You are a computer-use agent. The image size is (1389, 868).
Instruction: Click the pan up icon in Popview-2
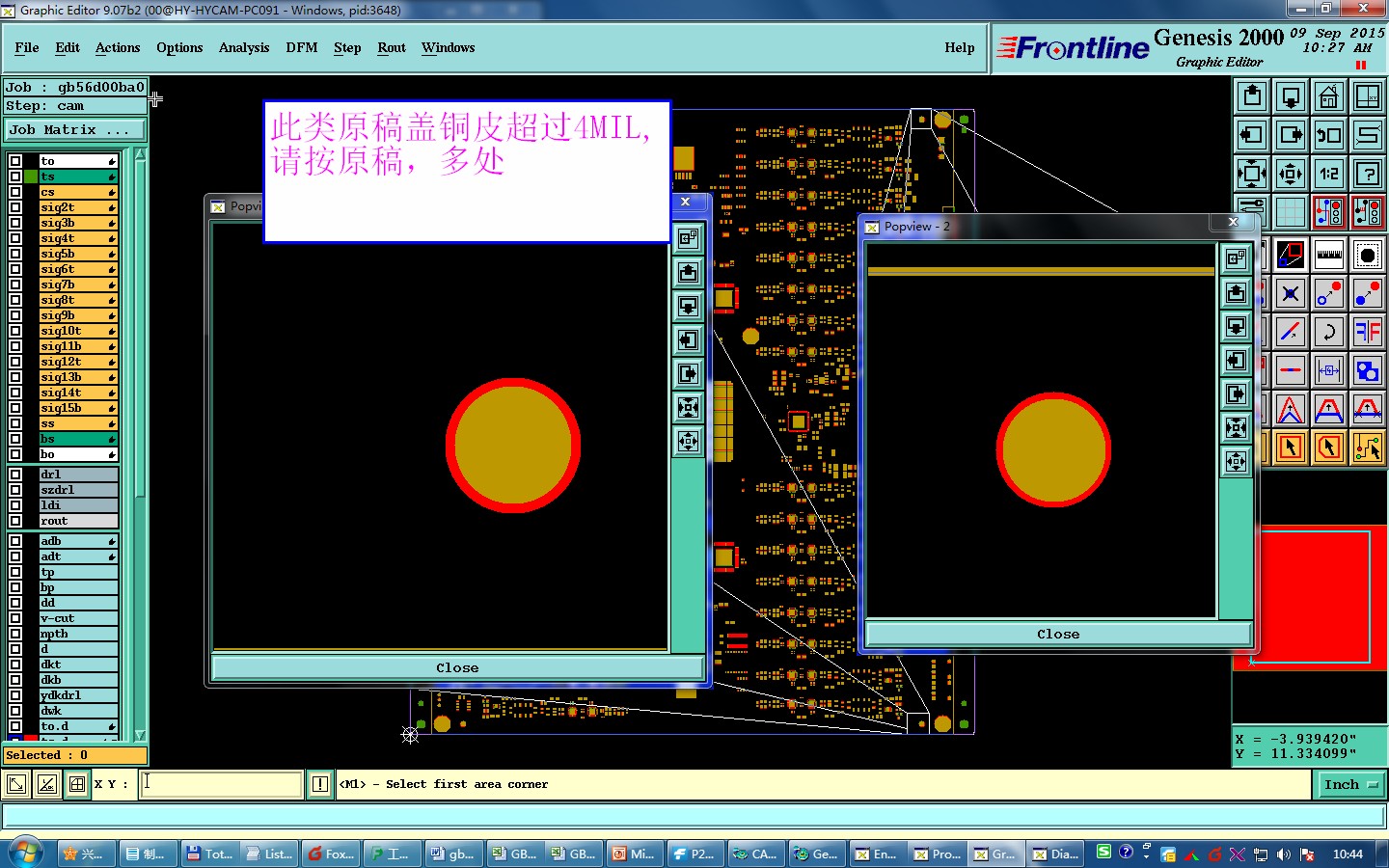point(1237,292)
